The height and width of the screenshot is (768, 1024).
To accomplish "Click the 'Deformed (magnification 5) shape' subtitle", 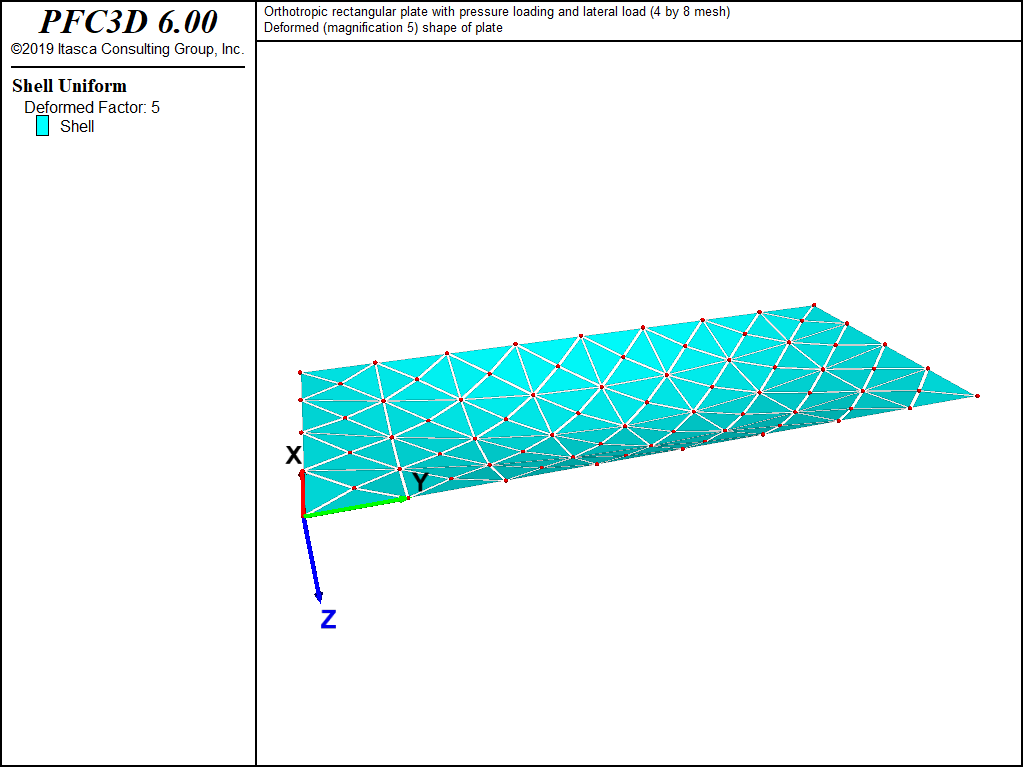I will point(383,28).
